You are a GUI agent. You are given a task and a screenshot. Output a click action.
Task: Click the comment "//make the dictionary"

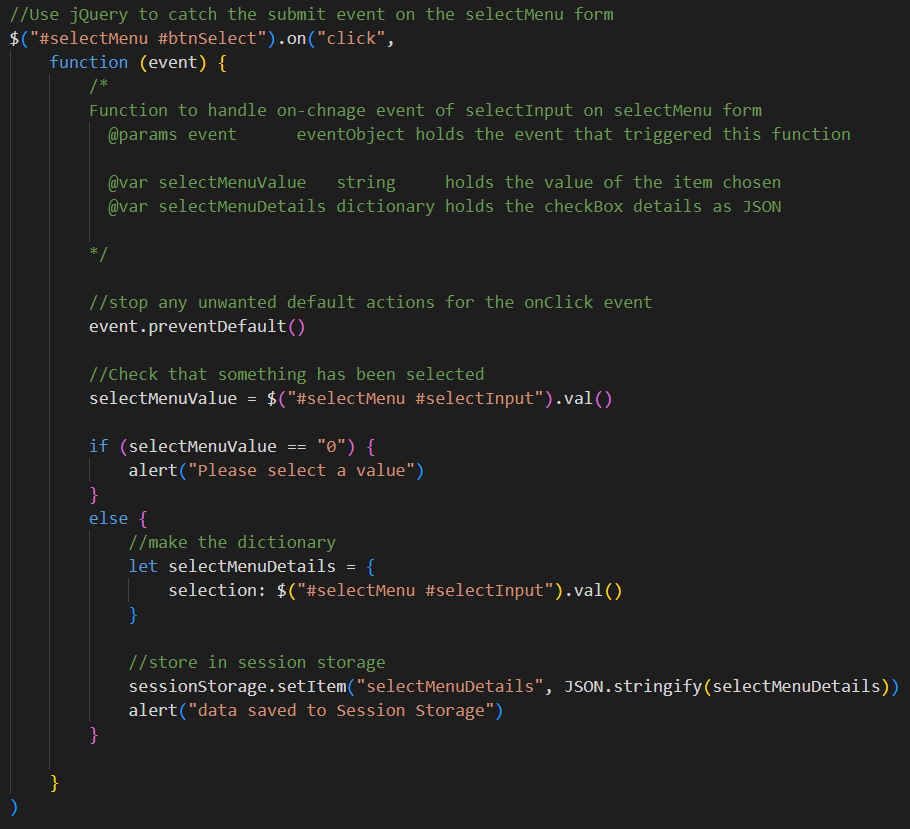pos(232,543)
